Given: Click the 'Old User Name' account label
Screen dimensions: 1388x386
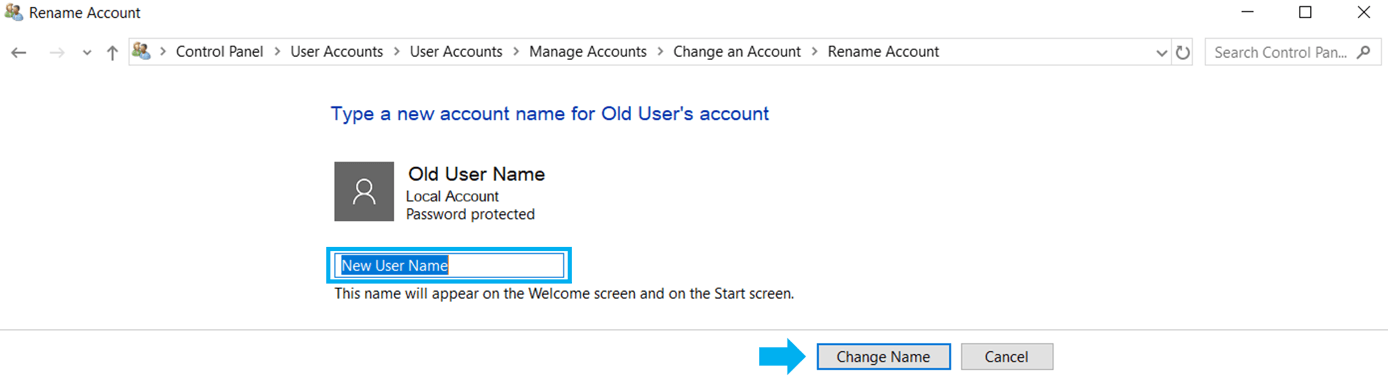Looking at the screenshot, I should click(x=476, y=174).
